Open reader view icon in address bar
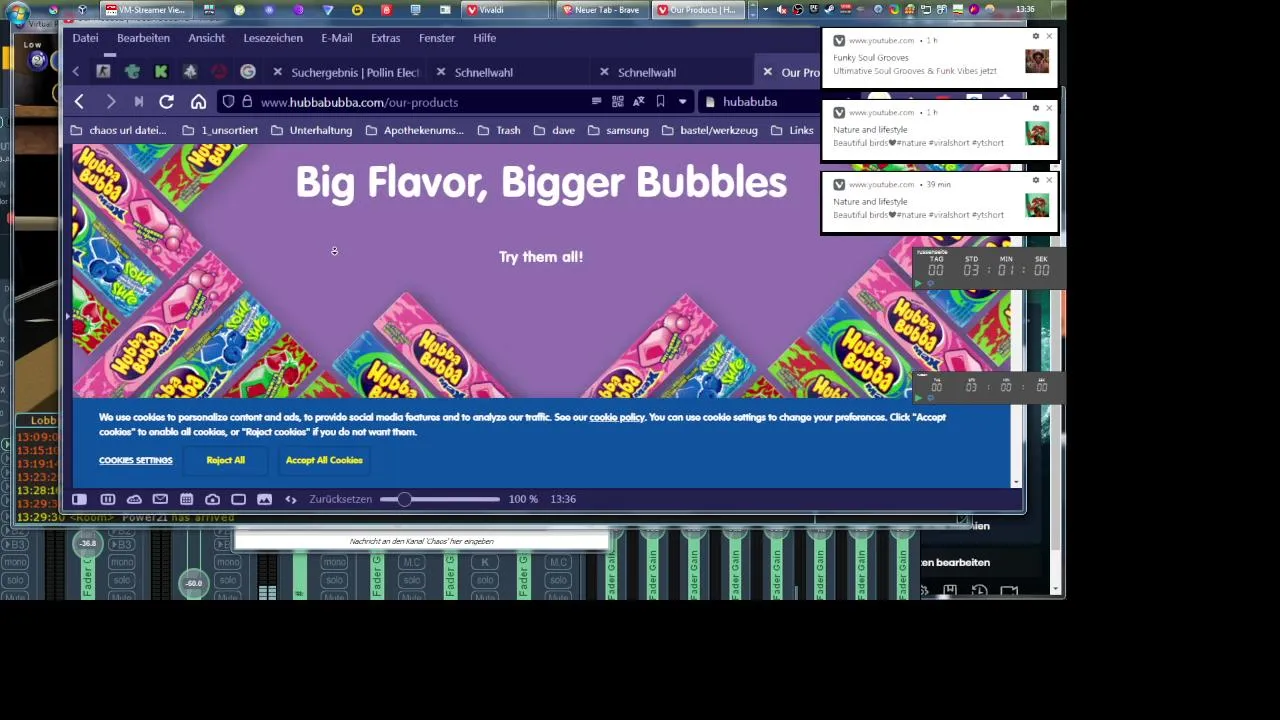 [596, 101]
